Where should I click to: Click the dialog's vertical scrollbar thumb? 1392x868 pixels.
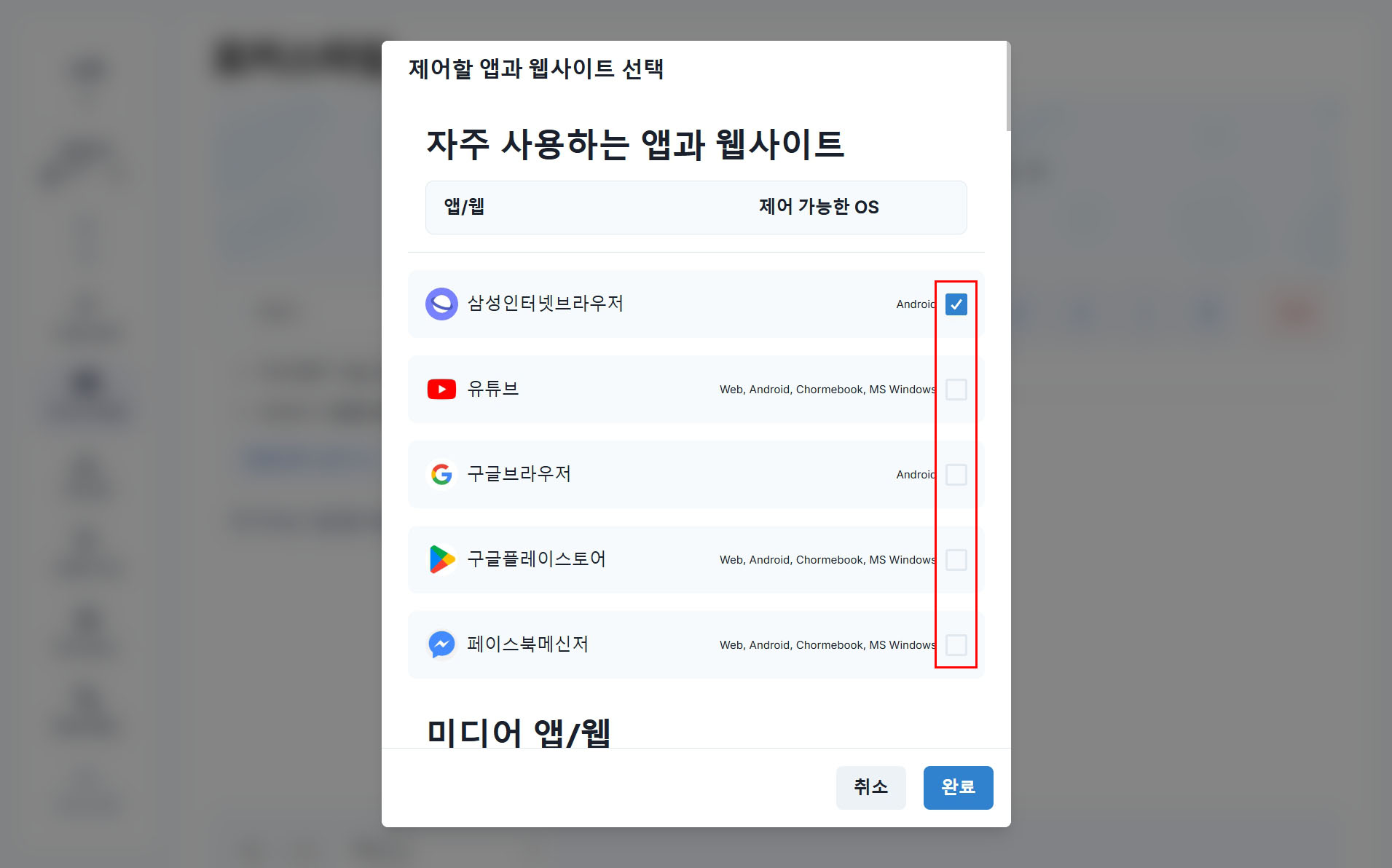[1008, 87]
